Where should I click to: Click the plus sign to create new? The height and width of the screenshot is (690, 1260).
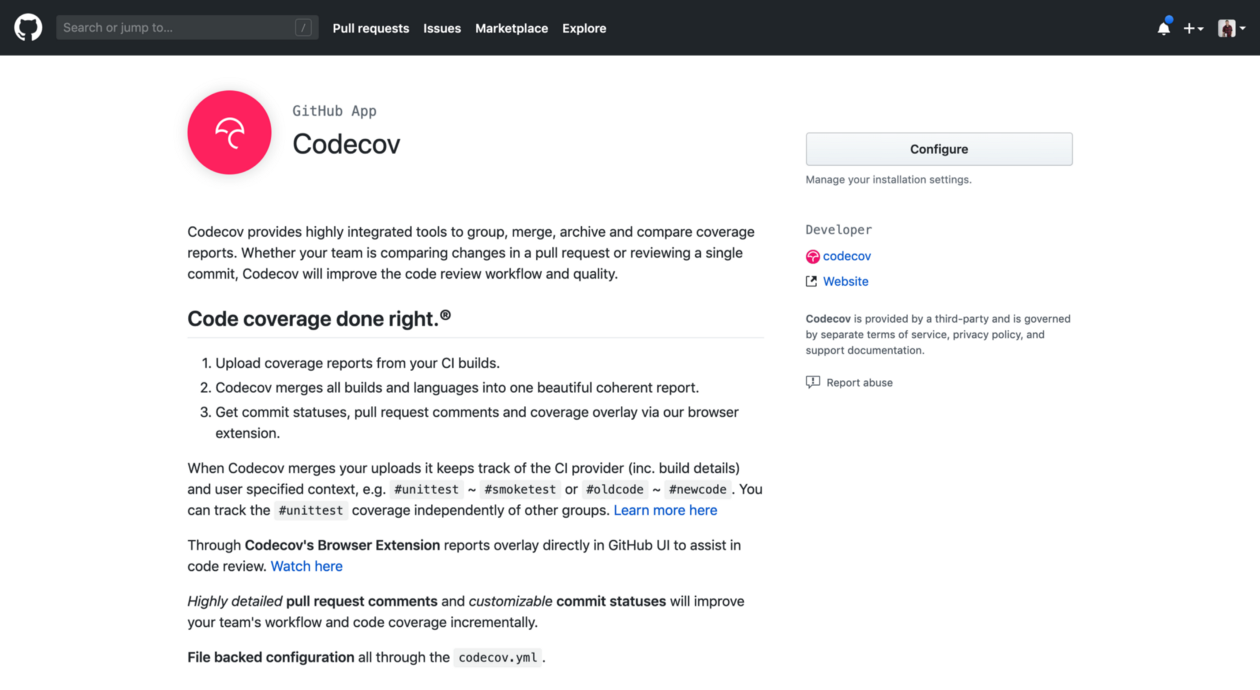tap(1188, 28)
